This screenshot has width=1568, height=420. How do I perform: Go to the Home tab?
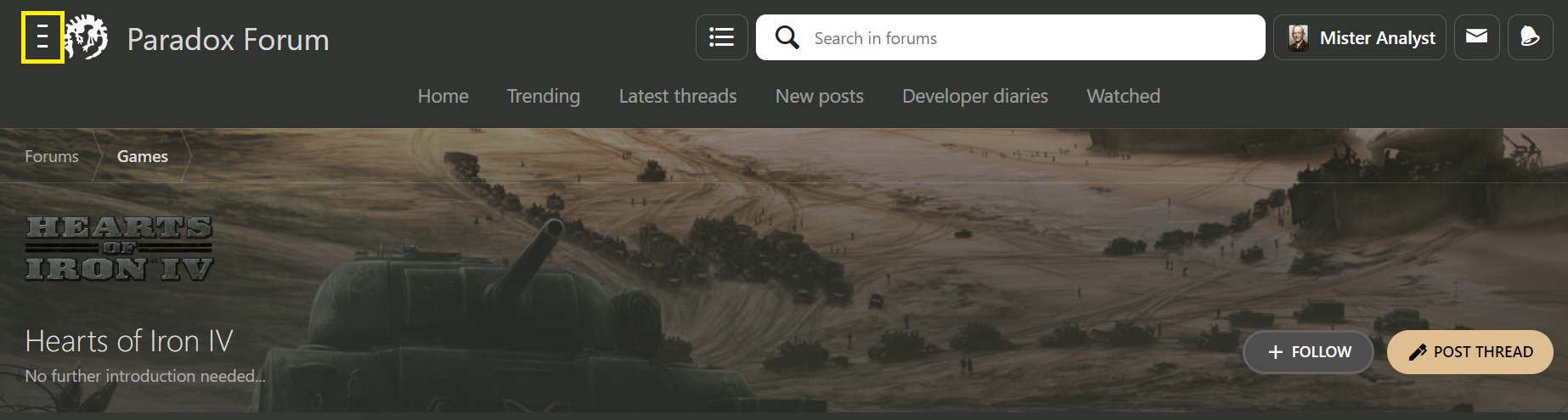point(443,96)
